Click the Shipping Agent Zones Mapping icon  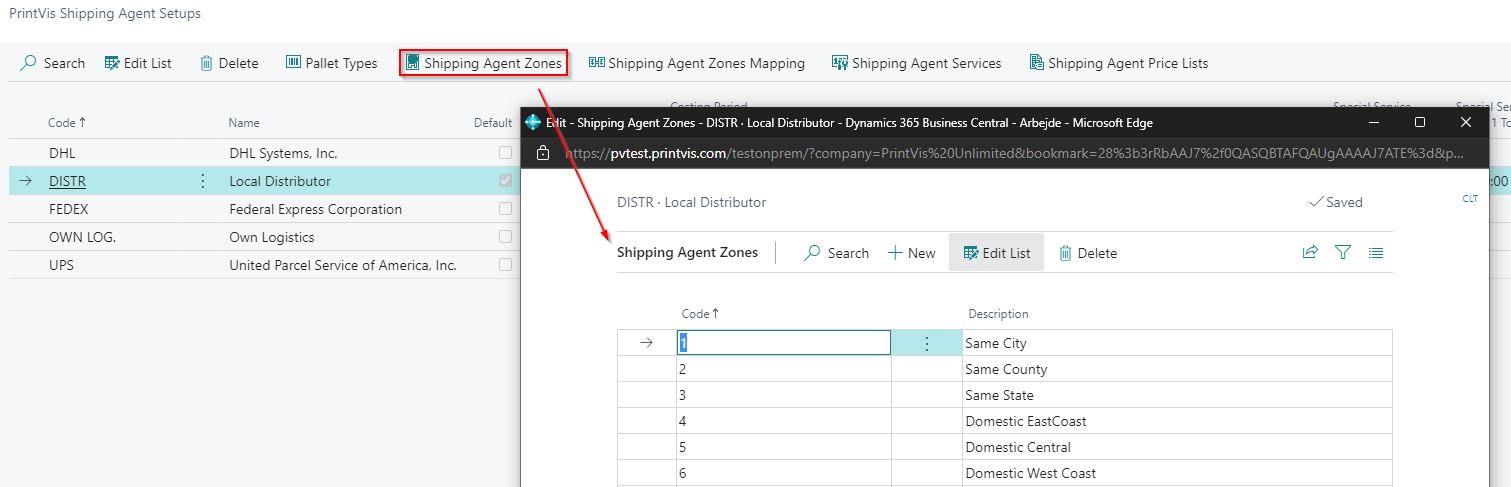point(596,62)
